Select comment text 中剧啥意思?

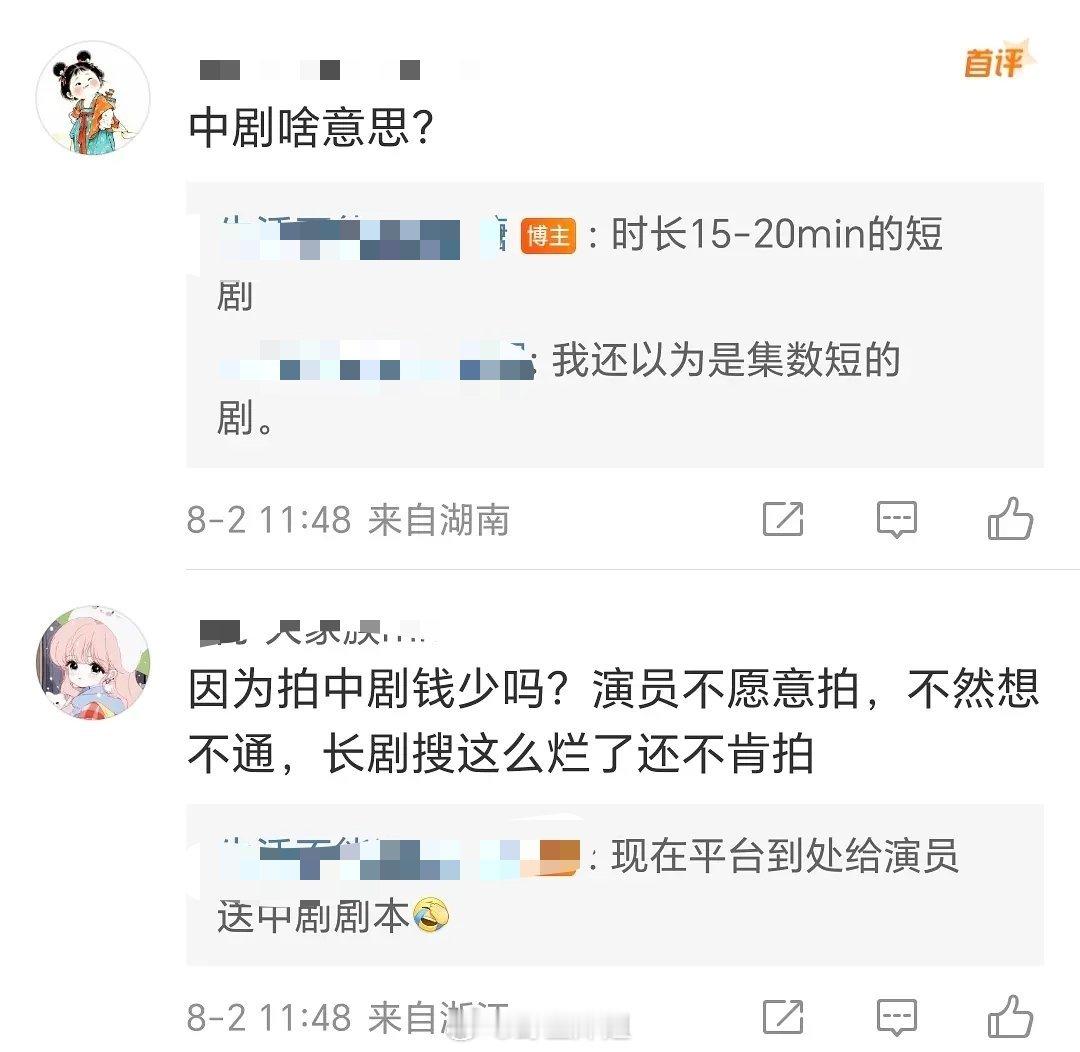point(311,127)
